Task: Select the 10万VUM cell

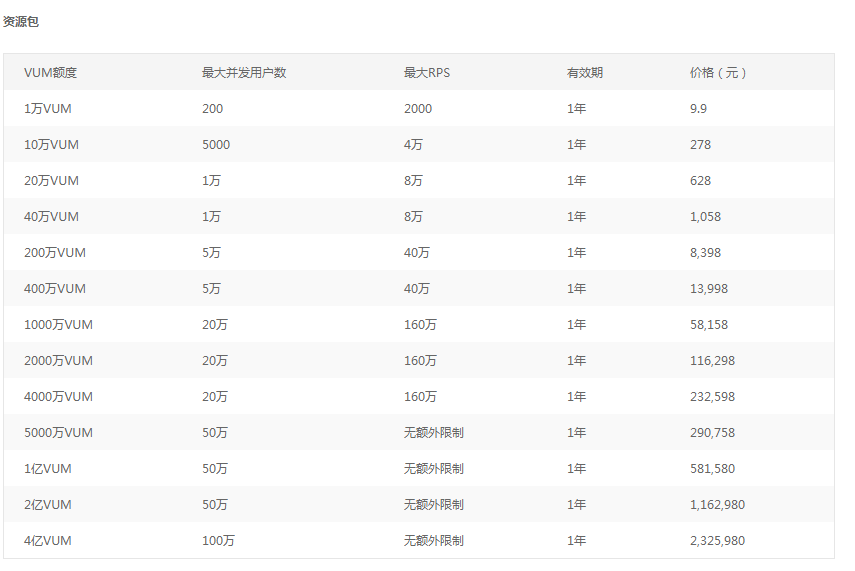Action: coord(51,145)
